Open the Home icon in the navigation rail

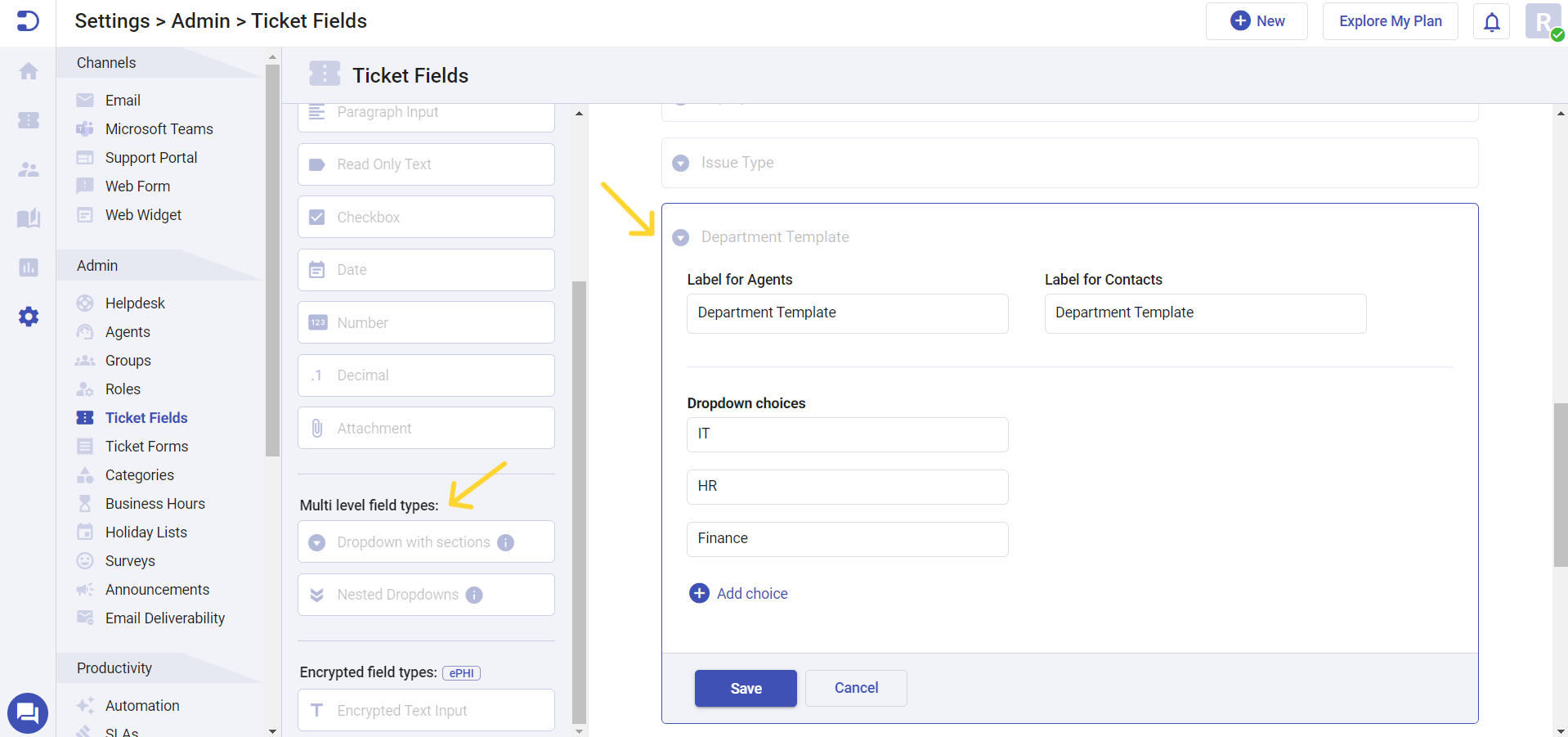coord(28,71)
